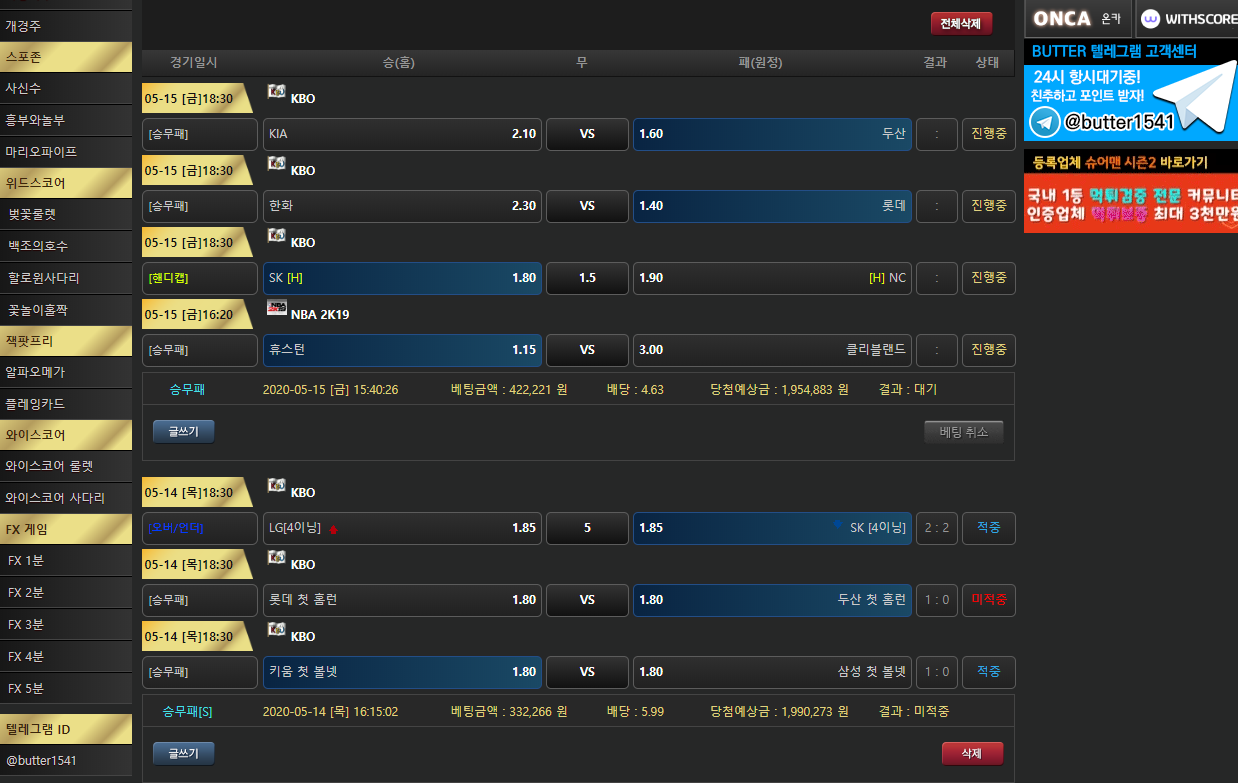Select 휴스턴 odds 1.15 cell
1238x783 pixels.
(x=402, y=350)
